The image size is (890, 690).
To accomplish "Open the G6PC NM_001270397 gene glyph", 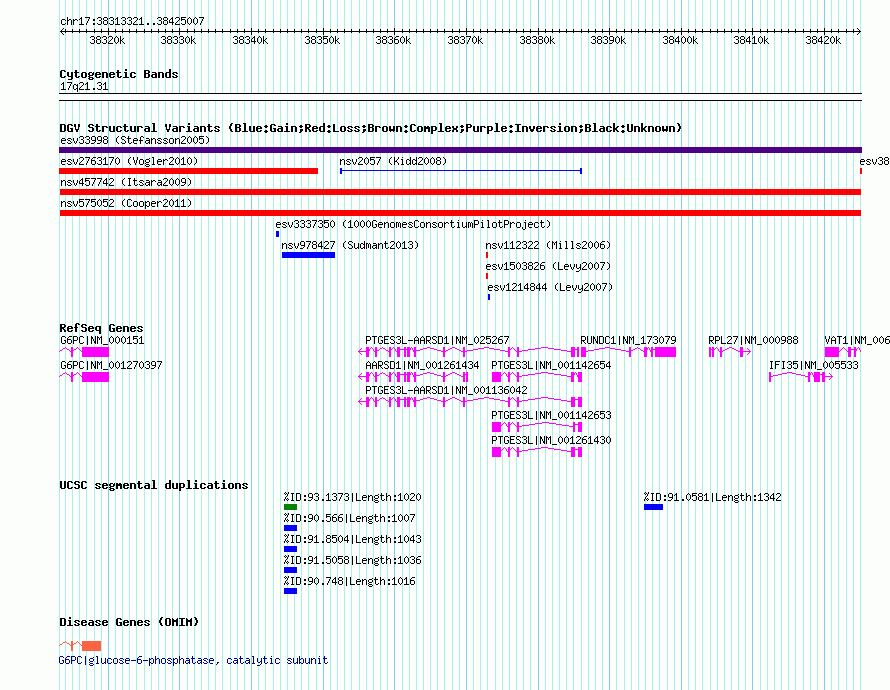I will tap(84, 377).
